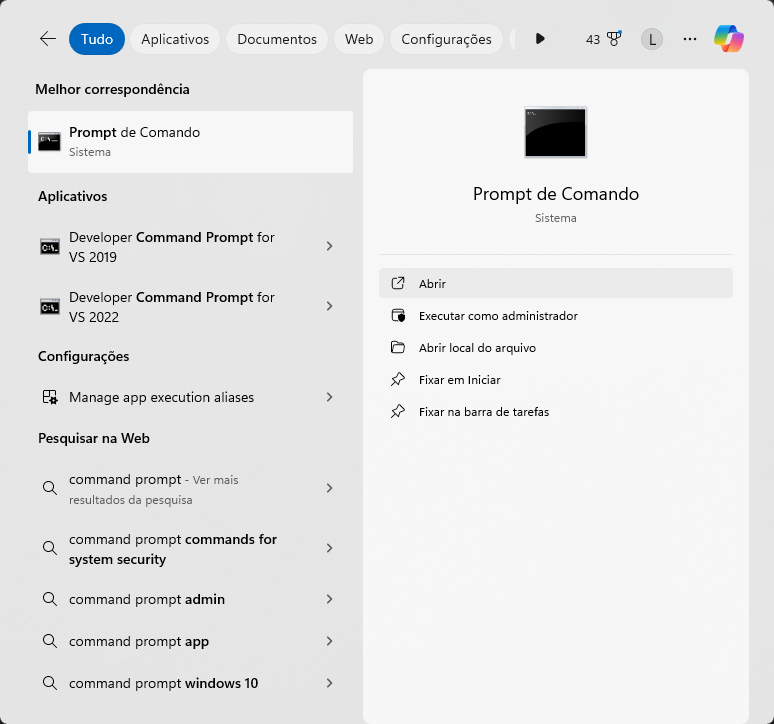Open the rewards trophy icon

614,38
